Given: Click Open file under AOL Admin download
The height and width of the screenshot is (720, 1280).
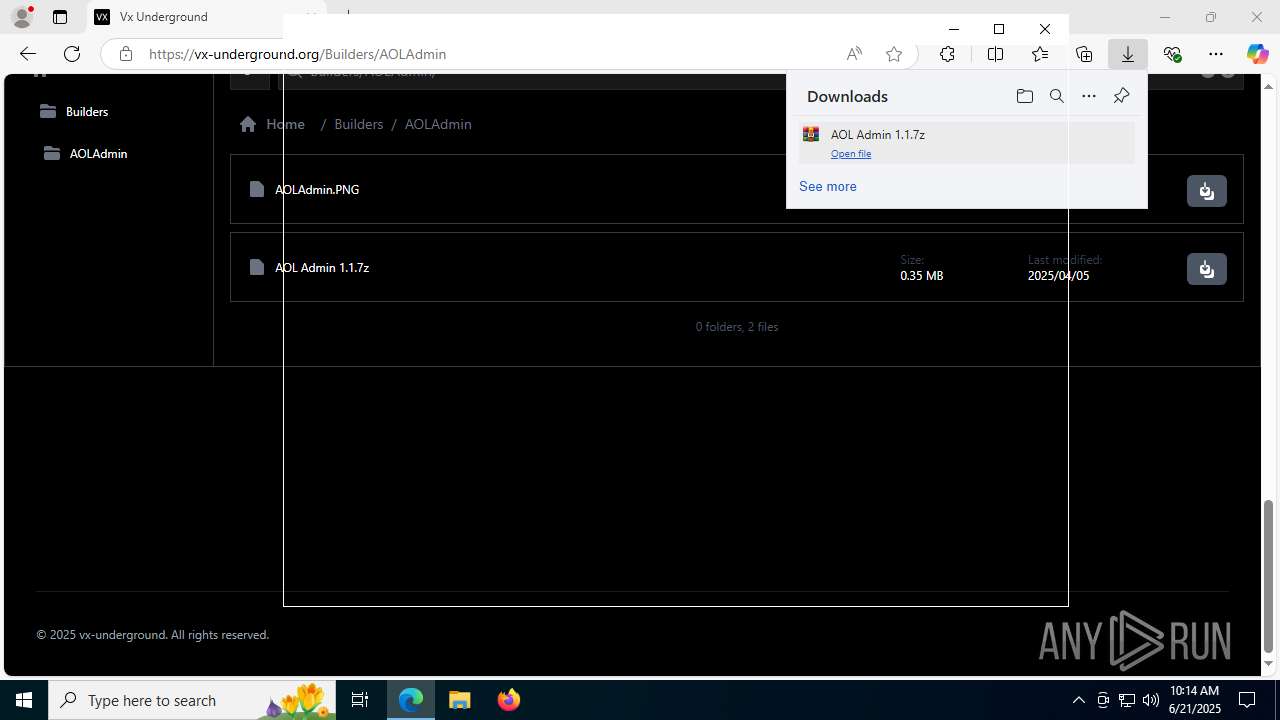Looking at the screenshot, I should click(851, 153).
